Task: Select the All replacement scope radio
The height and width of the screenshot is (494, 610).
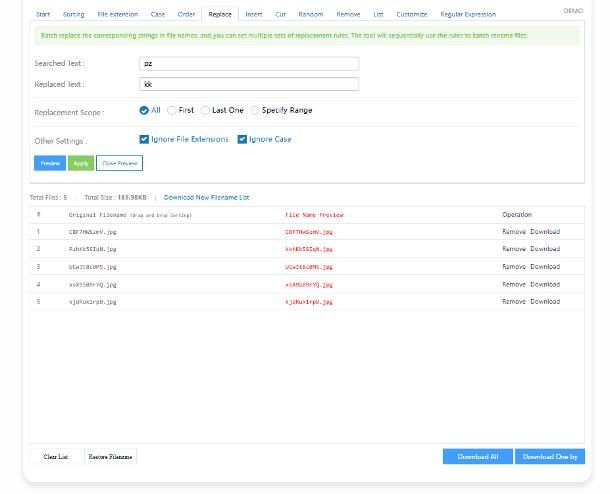Action: tap(144, 111)
